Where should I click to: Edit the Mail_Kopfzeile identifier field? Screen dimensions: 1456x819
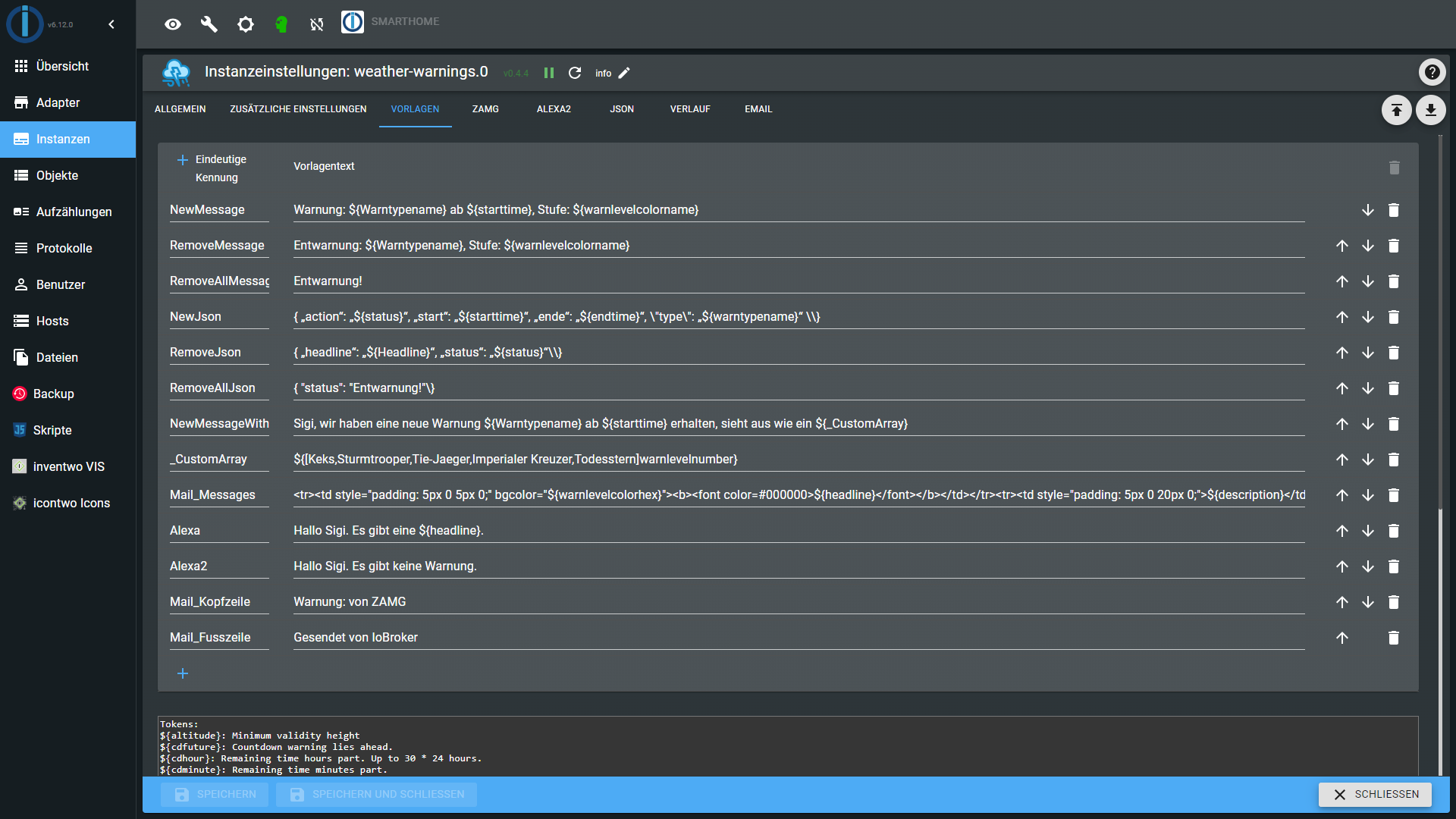point(219,602)
